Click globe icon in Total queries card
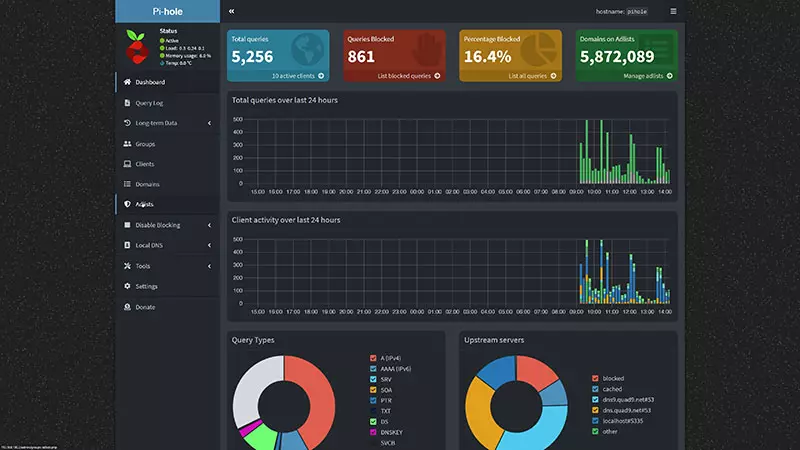The width and height of the screenshot is (800, 450). tap(308, 49)
